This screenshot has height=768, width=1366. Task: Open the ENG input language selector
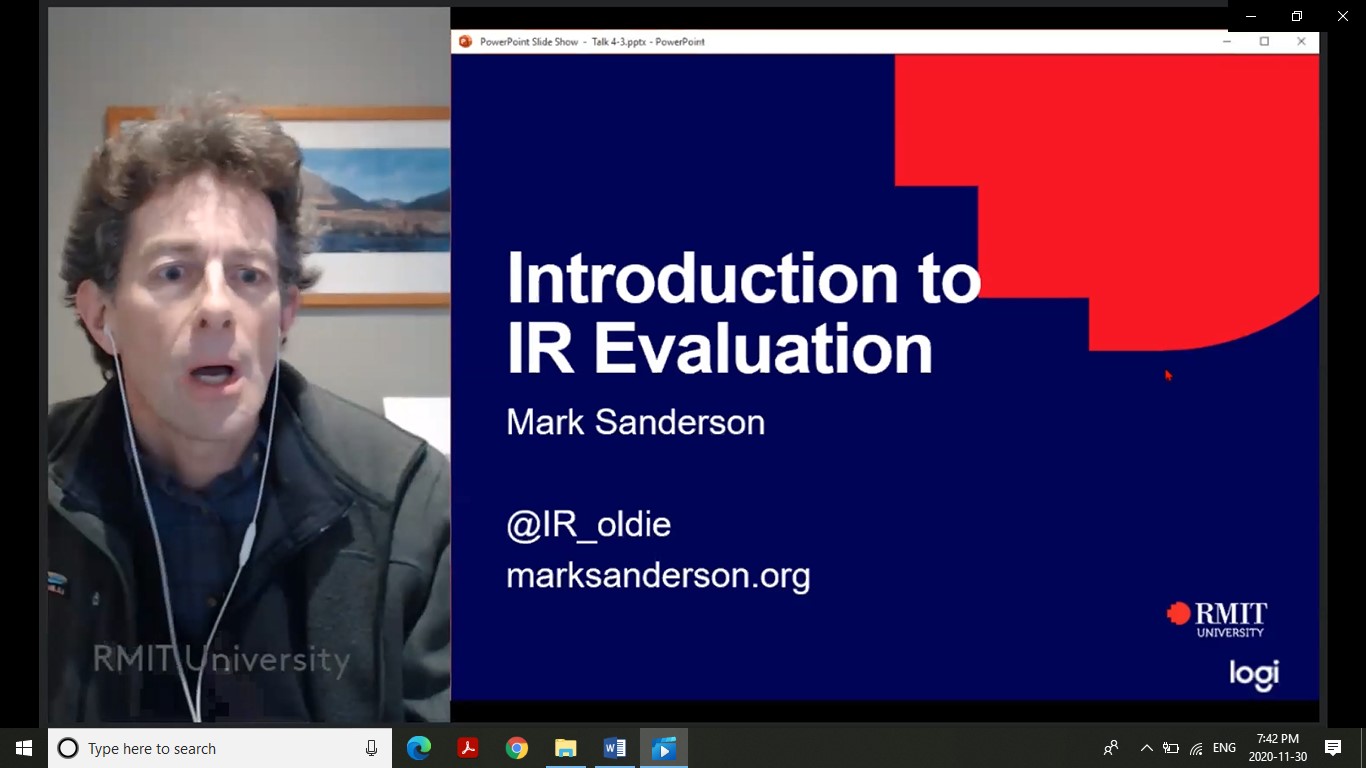tap(1224, 748)
